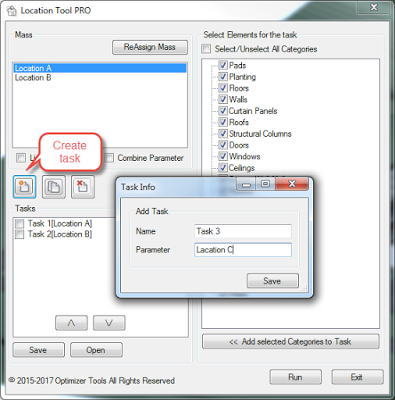Click the Parameter field in Task Info
Image resolution: width=395 pixels, height=400 pixels.
[243, 250]
